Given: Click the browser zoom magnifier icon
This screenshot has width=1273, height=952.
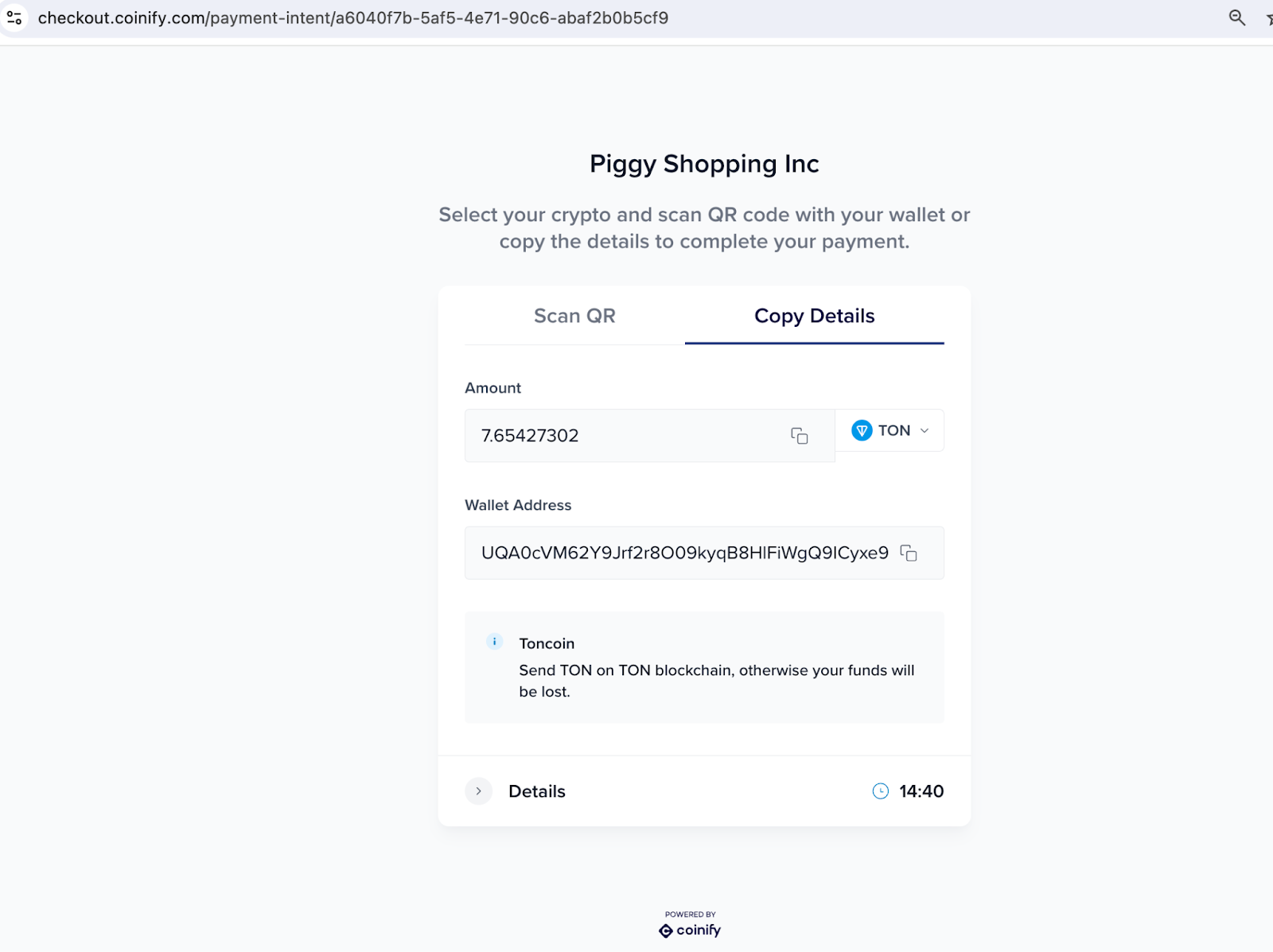Looking at the screenshot, I should [1236, 17].
